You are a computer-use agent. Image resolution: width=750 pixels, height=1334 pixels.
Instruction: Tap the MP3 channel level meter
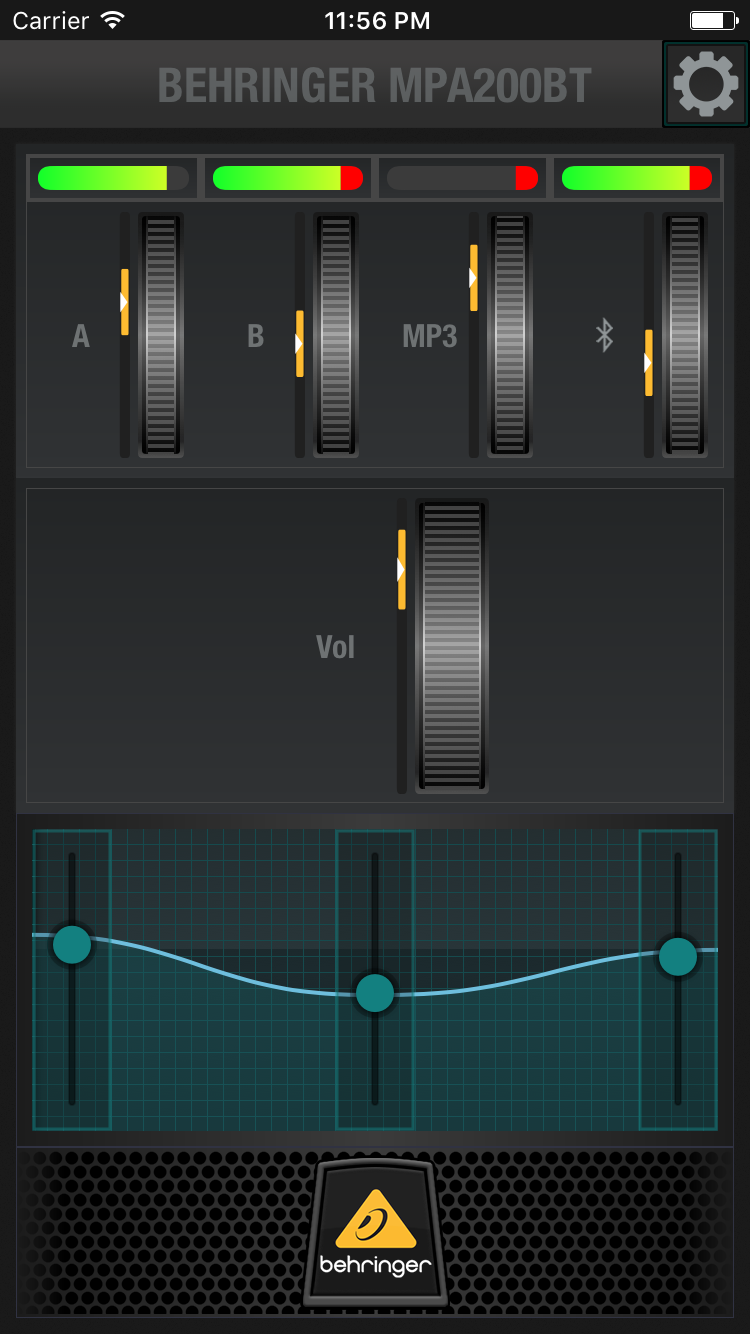[x=462, y=178]
